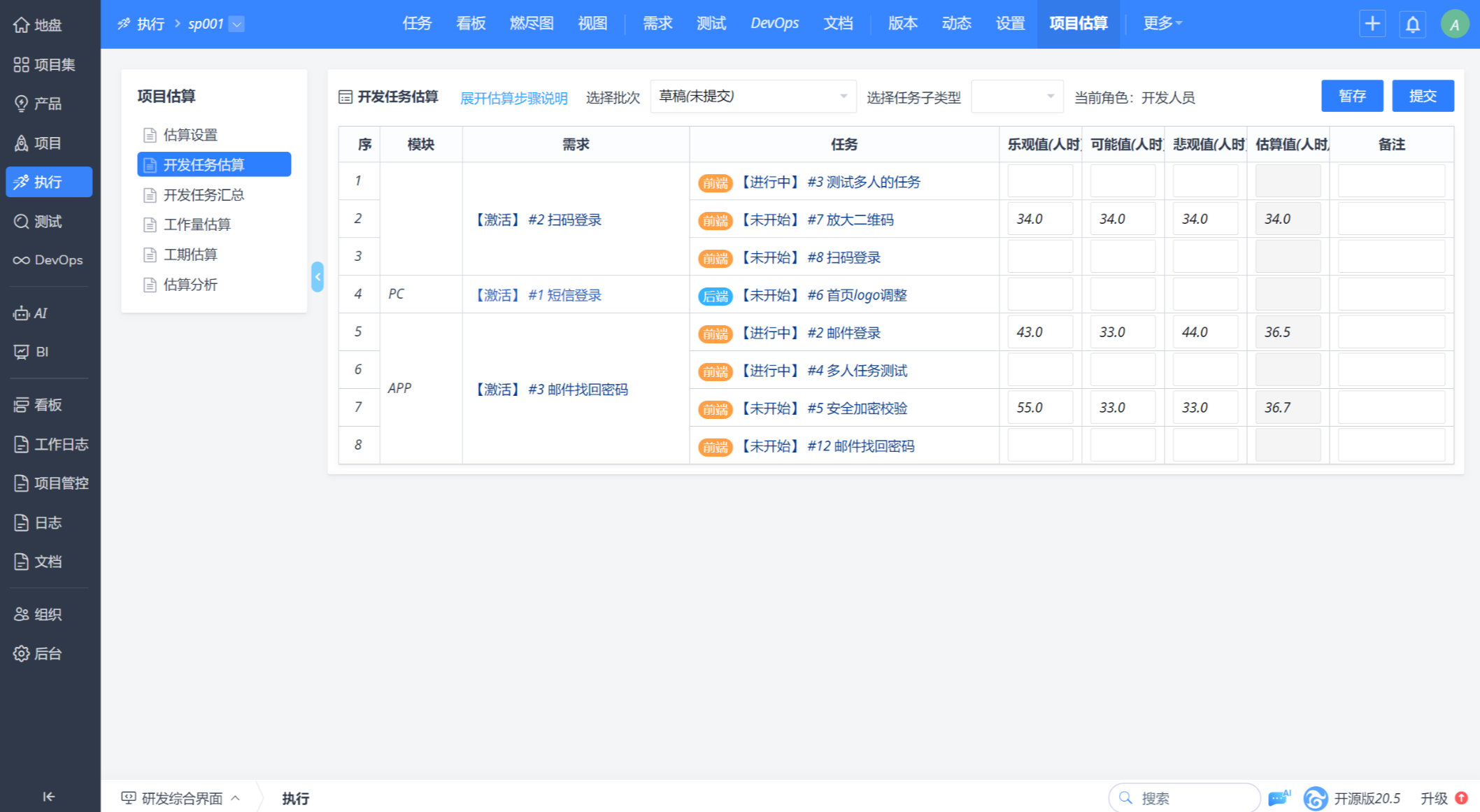Open task link #5 安全加密校验

pos(857,408)
